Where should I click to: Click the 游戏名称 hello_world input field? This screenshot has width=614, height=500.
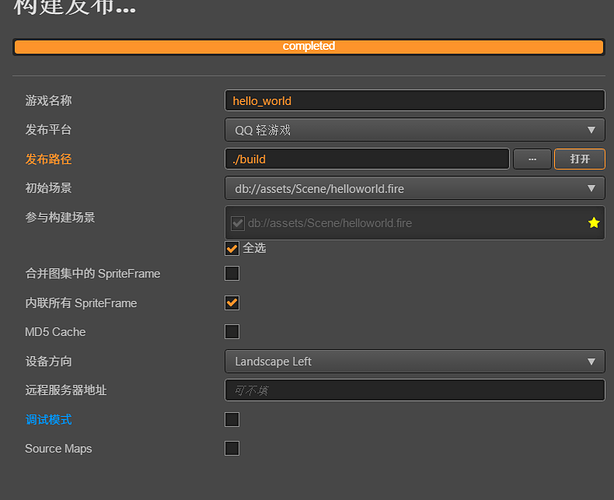click(414, 100)
